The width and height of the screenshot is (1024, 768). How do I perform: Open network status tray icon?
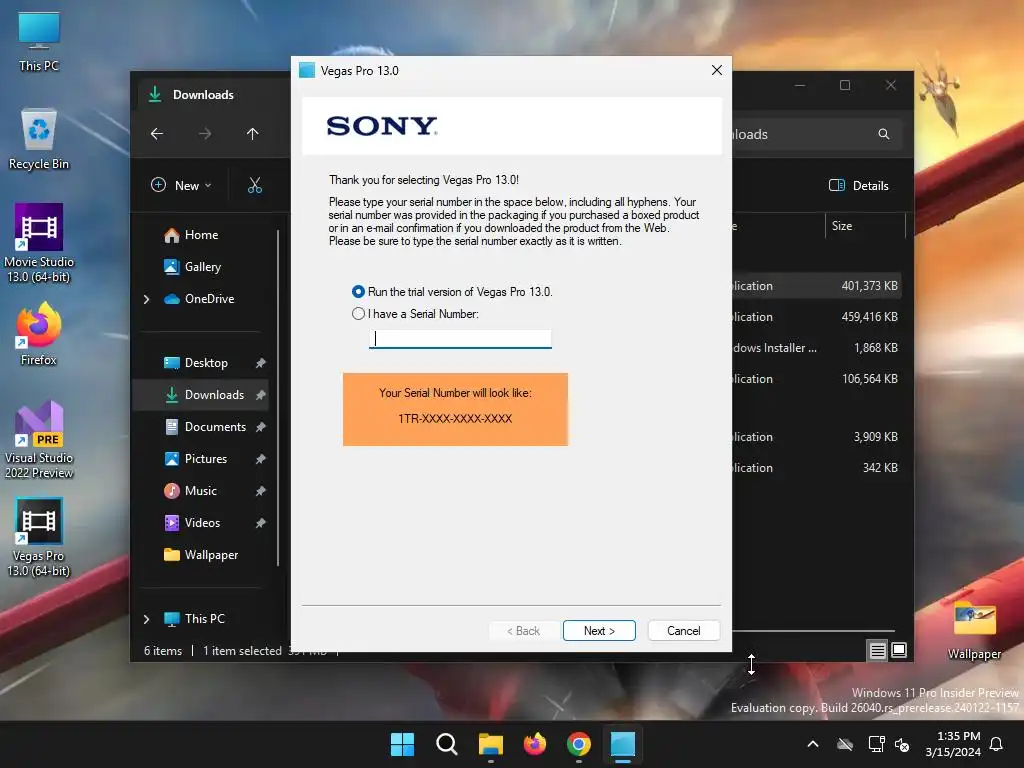(876, 744)
